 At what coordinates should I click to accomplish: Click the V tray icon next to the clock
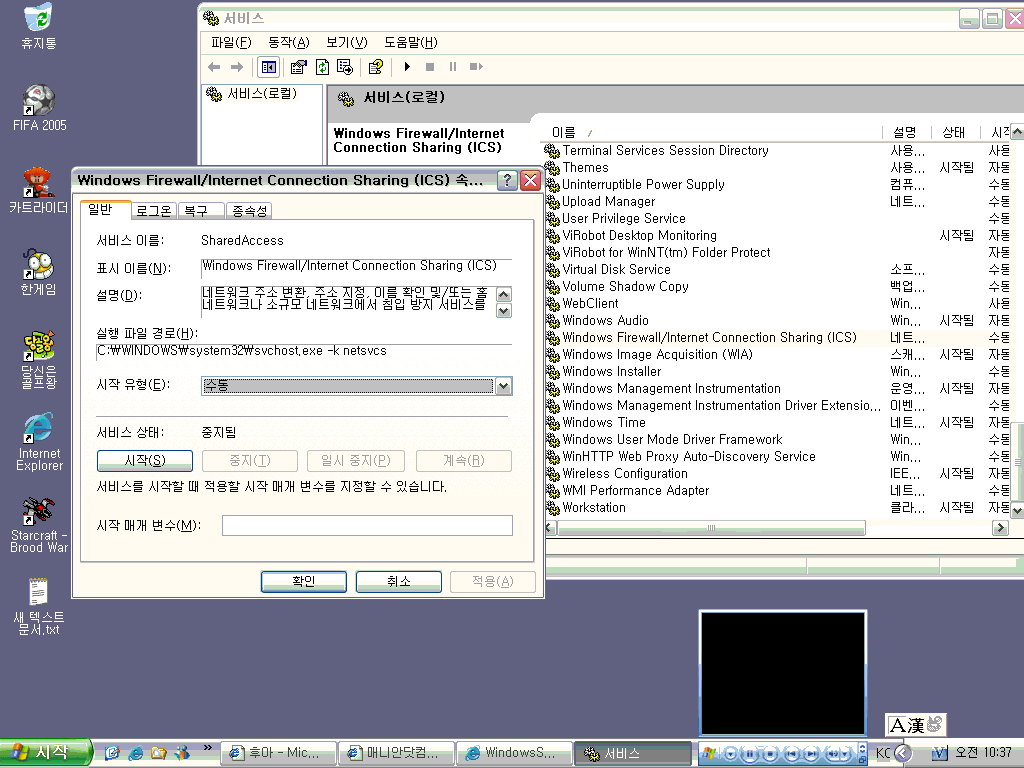click(x=938, y=753)
